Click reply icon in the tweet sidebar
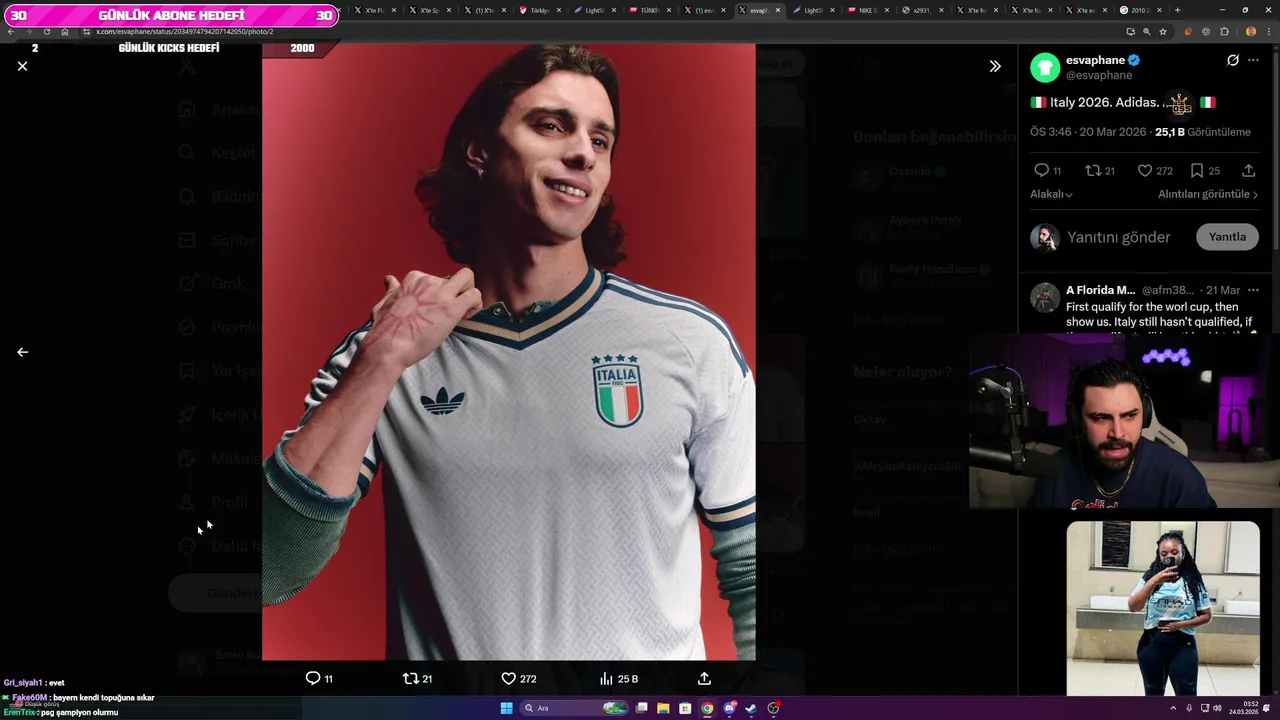This screenshot has width=1280, height=720. point(1041,170)
